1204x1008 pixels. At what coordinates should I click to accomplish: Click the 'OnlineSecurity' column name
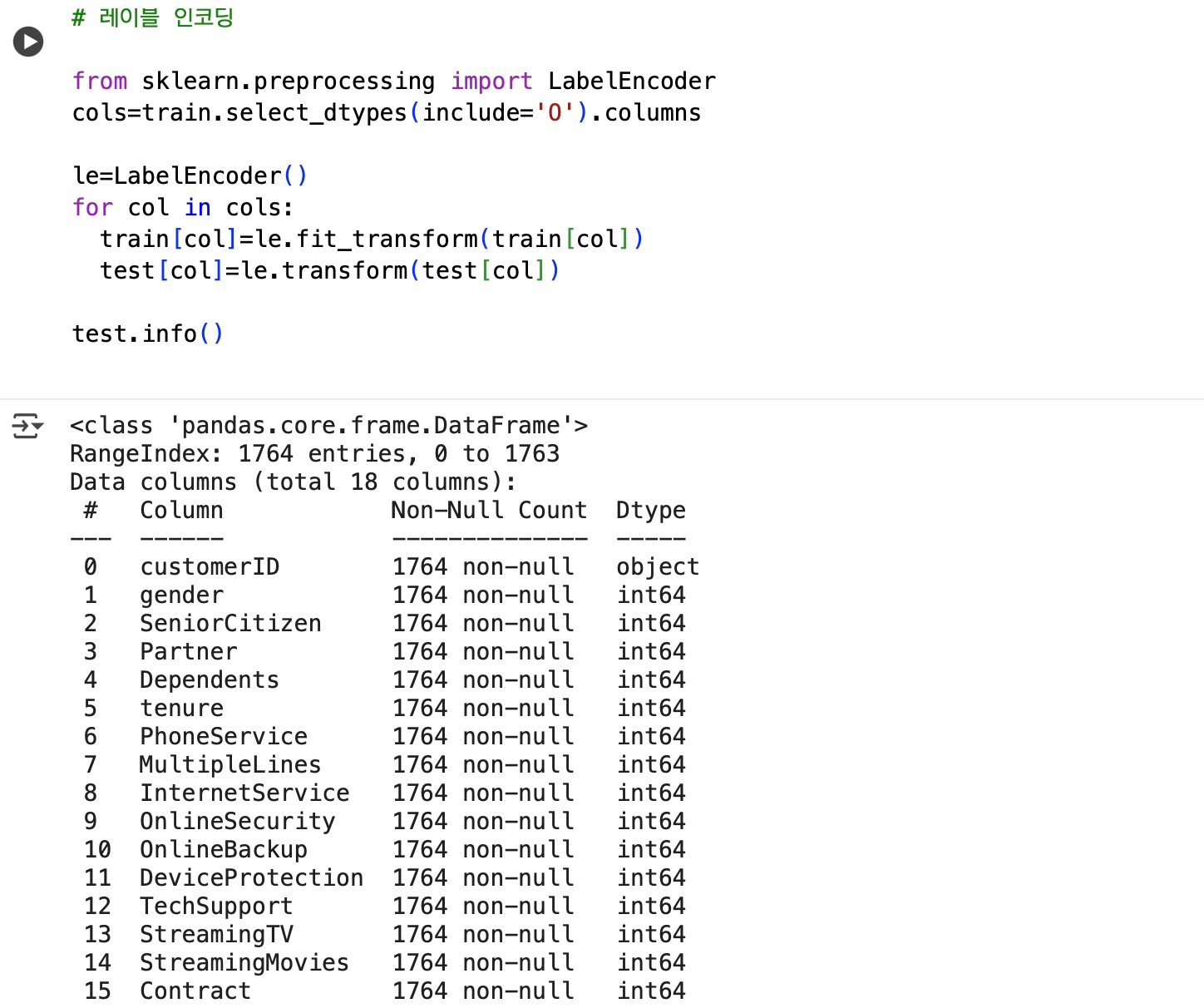coord(238,822)
